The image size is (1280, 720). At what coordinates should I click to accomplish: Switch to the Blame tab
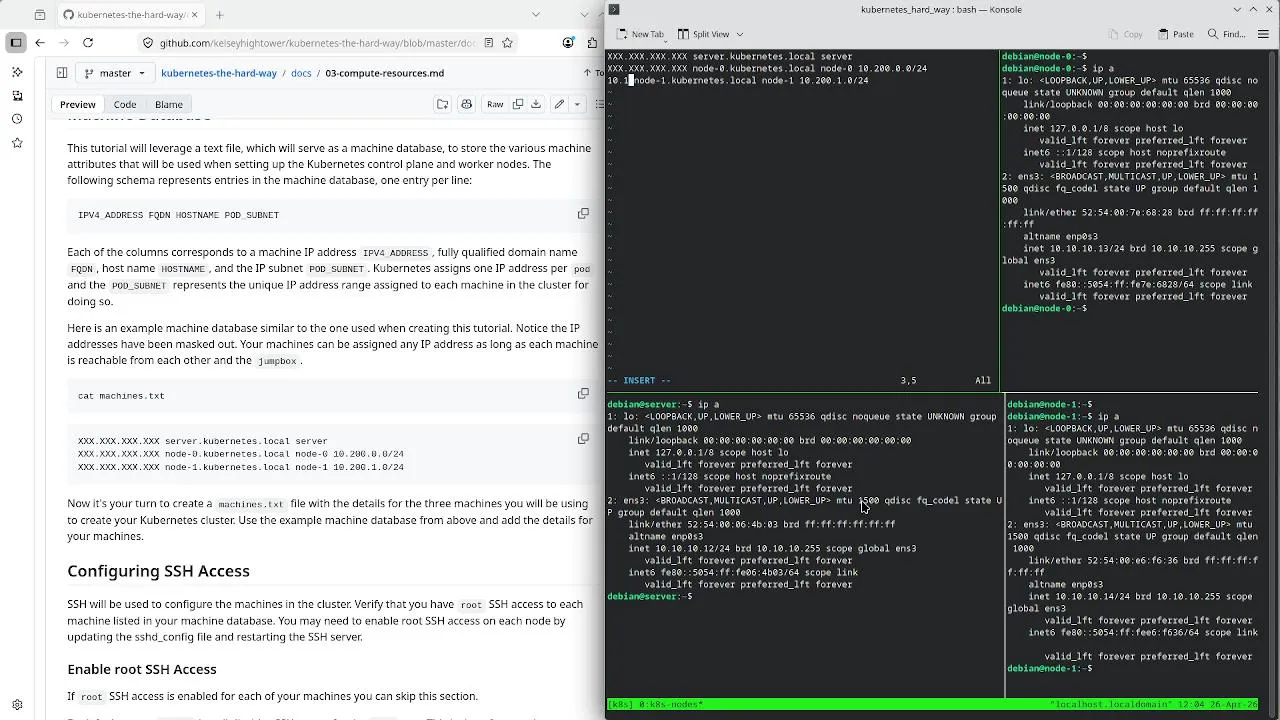(x=169, y=104)
